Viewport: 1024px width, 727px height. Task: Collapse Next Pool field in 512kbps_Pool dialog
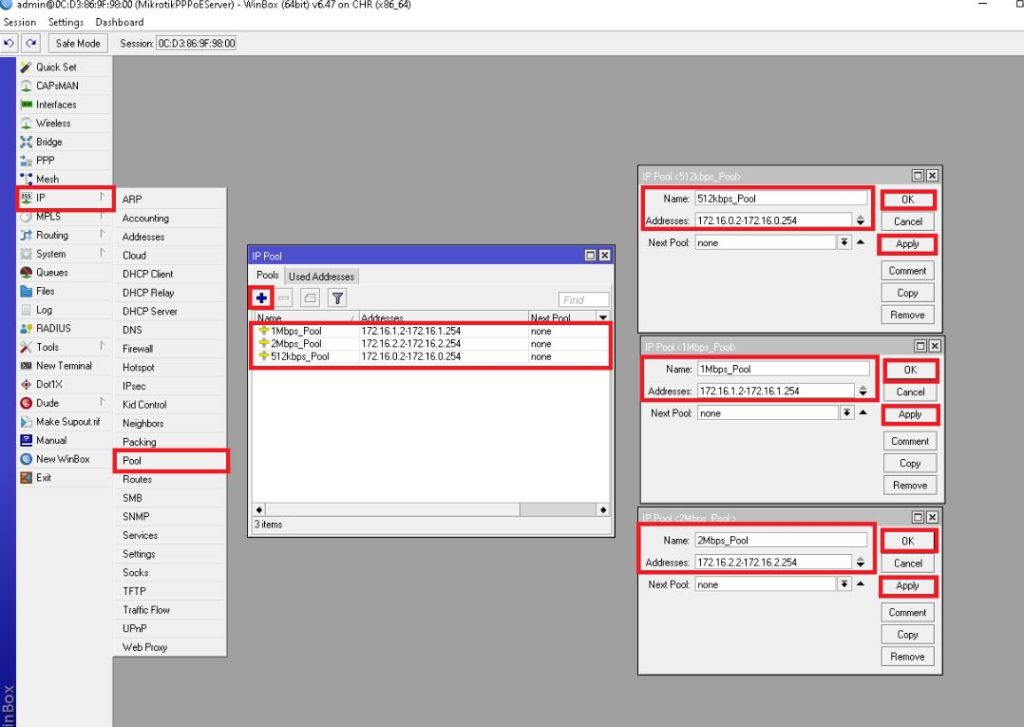tap(861, 242)
